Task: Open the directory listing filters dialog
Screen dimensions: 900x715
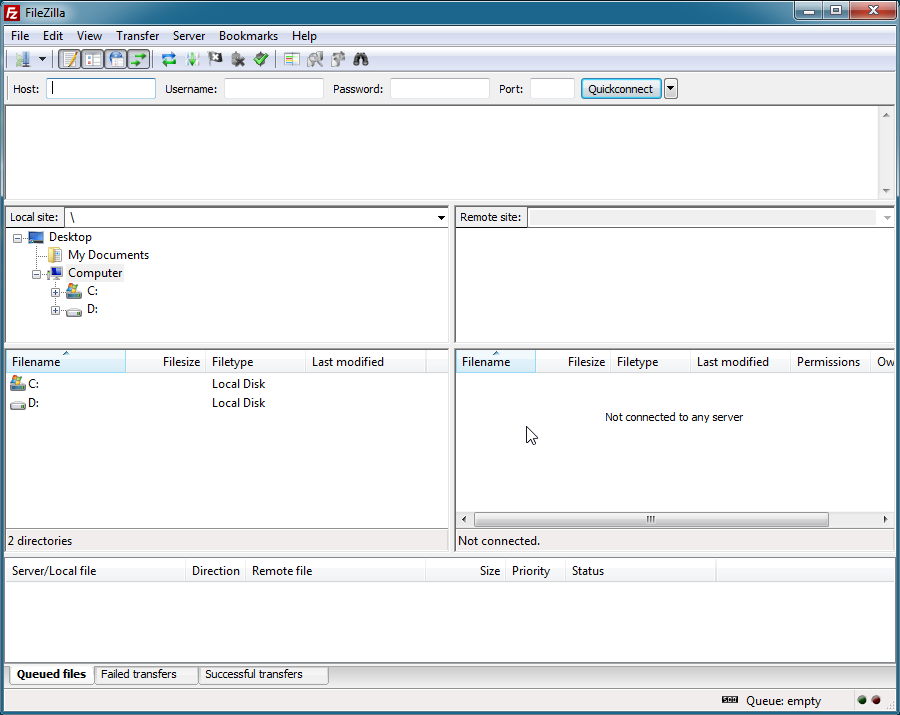Action: pos(292,59)
